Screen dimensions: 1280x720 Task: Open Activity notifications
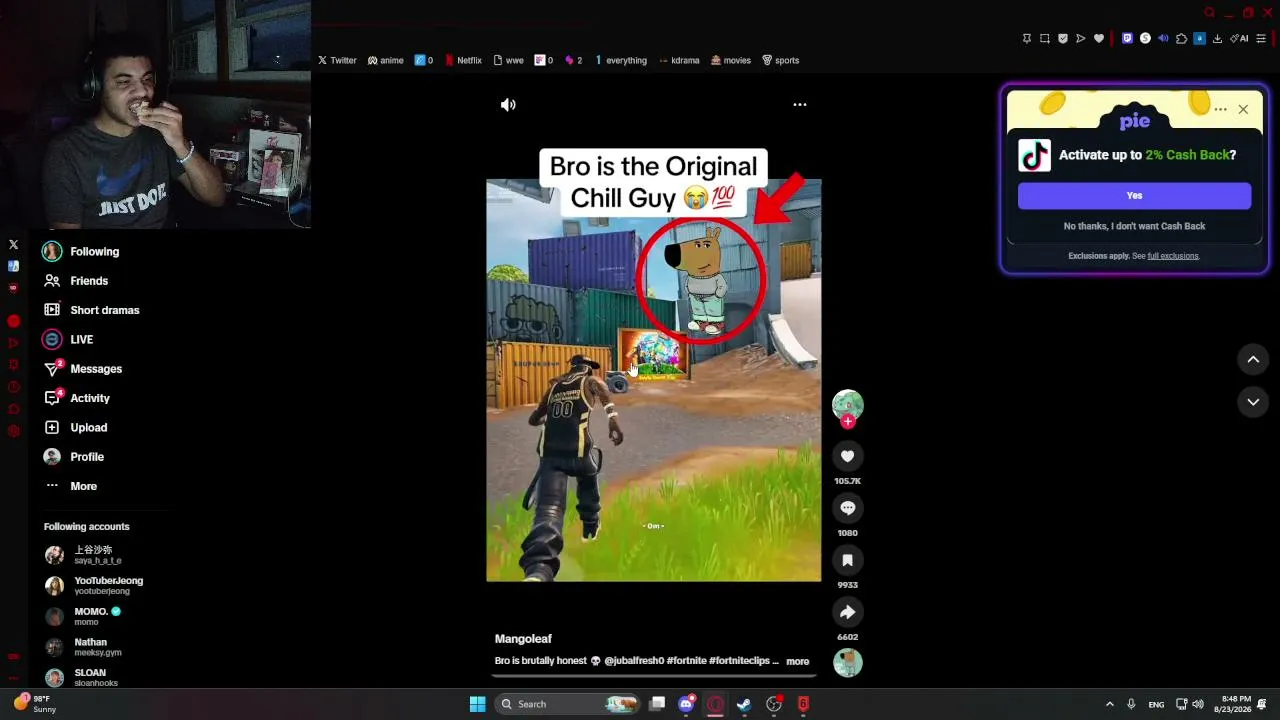coord(77,398)
